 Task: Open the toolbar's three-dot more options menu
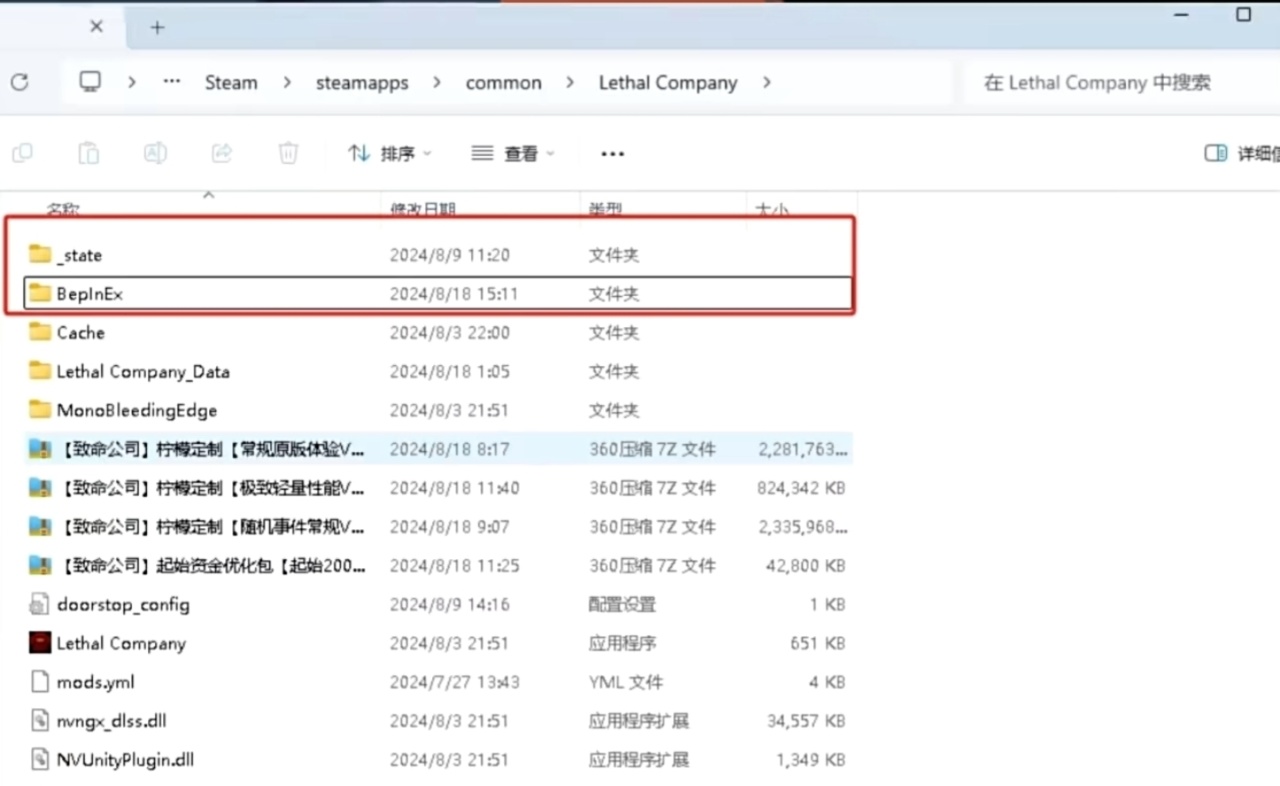click(612, 154)
